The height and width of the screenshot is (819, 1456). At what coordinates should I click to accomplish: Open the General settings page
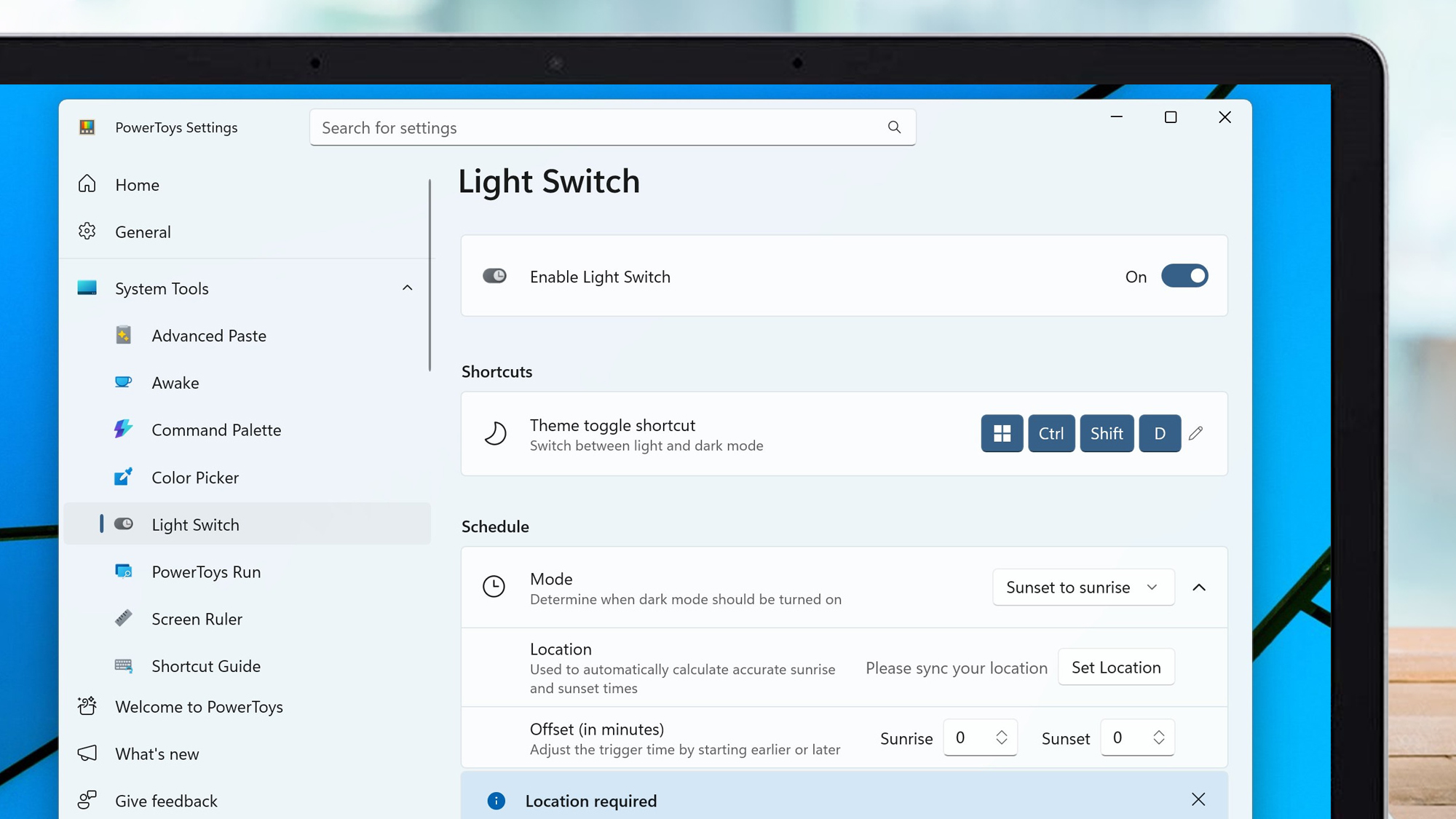[x=143, y=232]
